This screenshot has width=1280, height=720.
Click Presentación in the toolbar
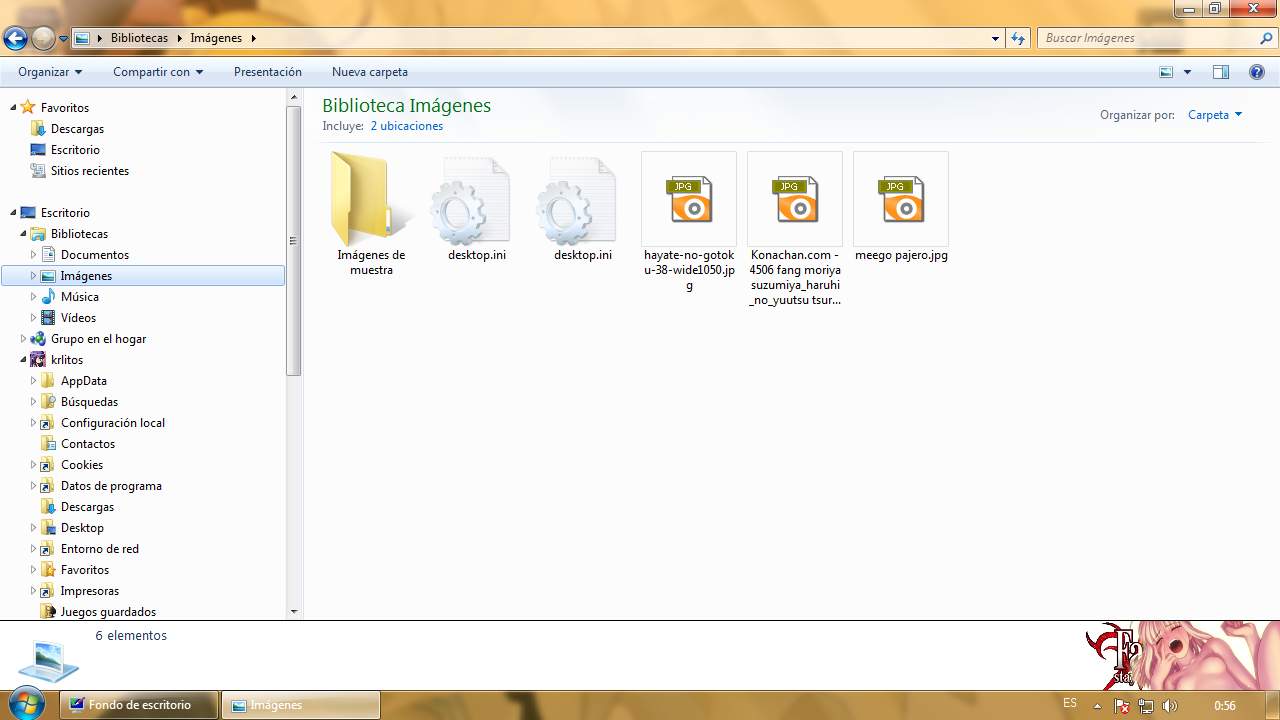coord(267,72)
